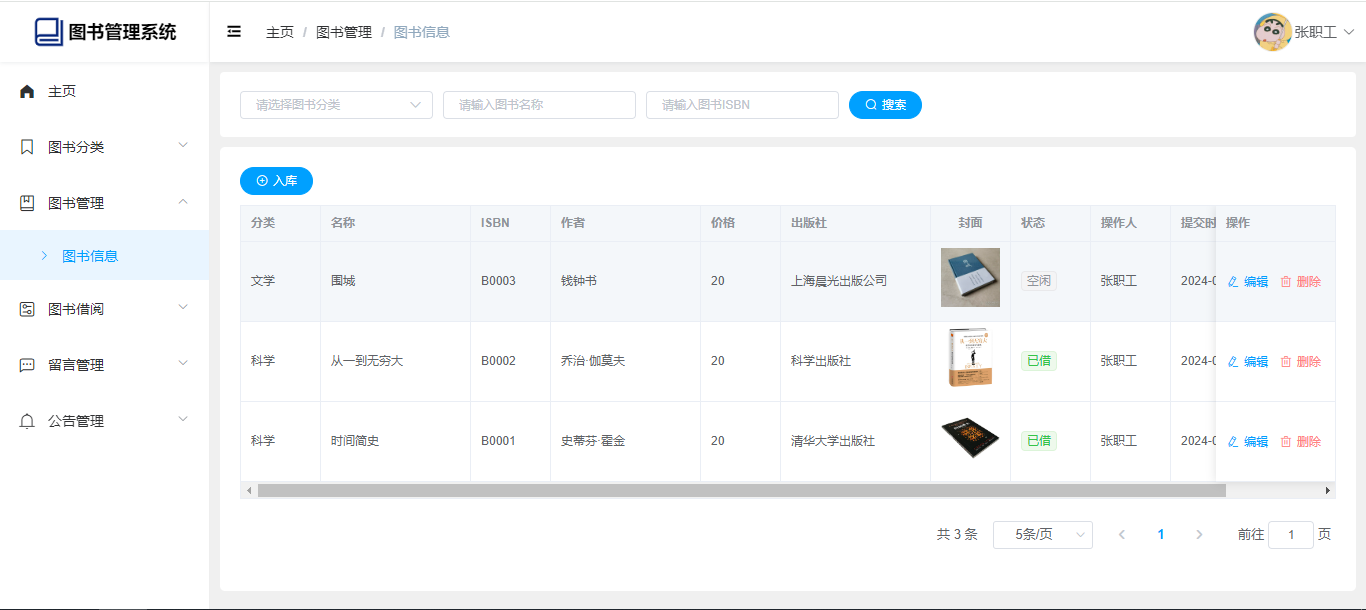The image size is (1366, 610).
Task: Go to 主页 in the breadcrumb
Action: point(279,32)
